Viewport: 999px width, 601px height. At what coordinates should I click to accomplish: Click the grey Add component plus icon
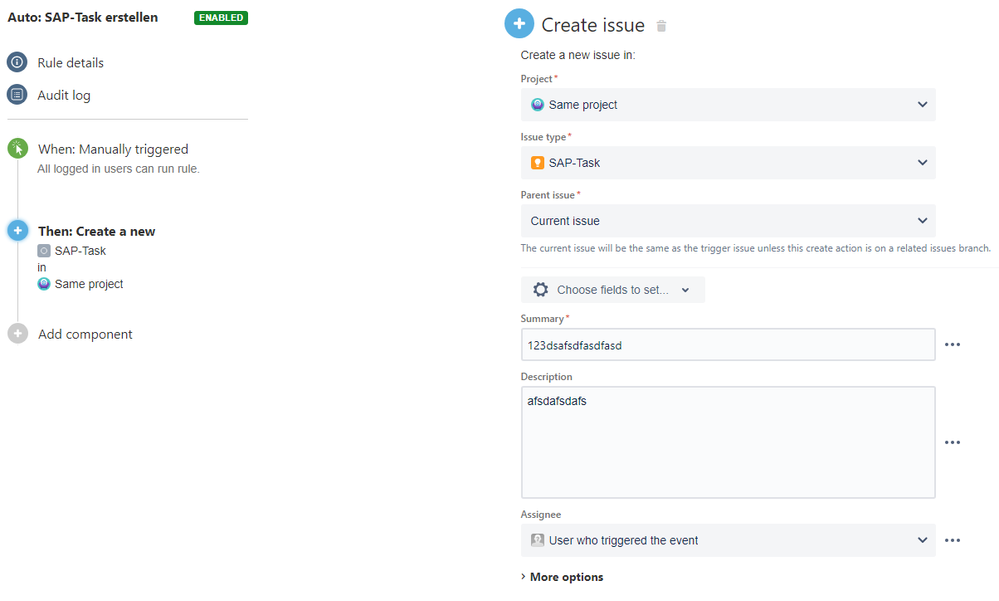pyautogui.click(x=18, y=333)
